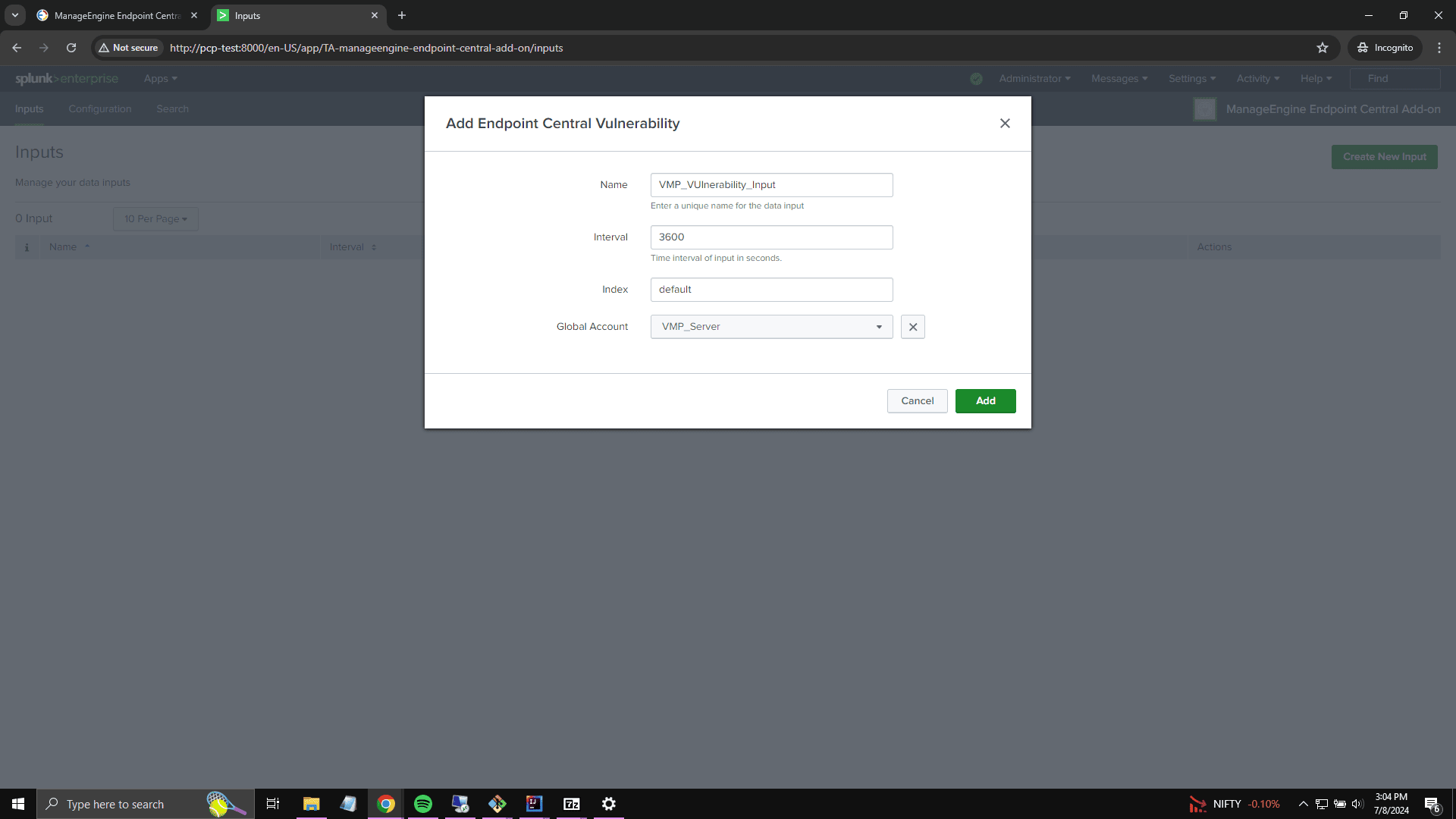Viewport: 1456px width, 819px height.
Task: Open the Settings menu in Splunk
Action: pos(1191,78)
